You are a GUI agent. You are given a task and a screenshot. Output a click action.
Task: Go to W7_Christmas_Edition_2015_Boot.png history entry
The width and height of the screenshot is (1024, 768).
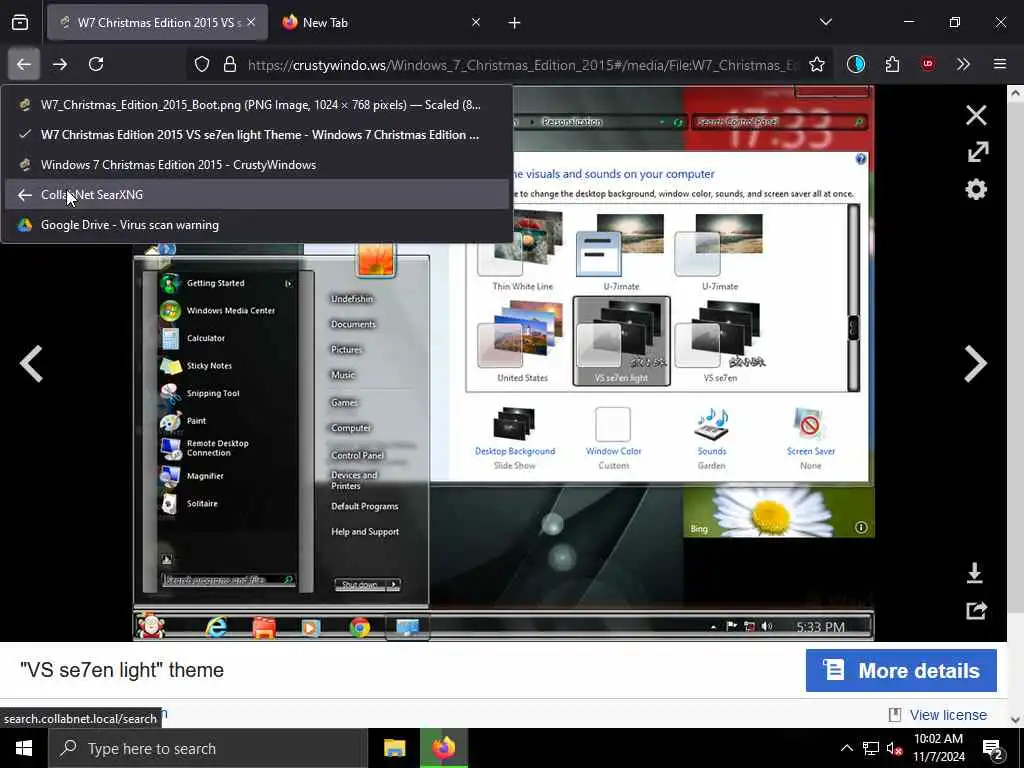pos(257,104)
